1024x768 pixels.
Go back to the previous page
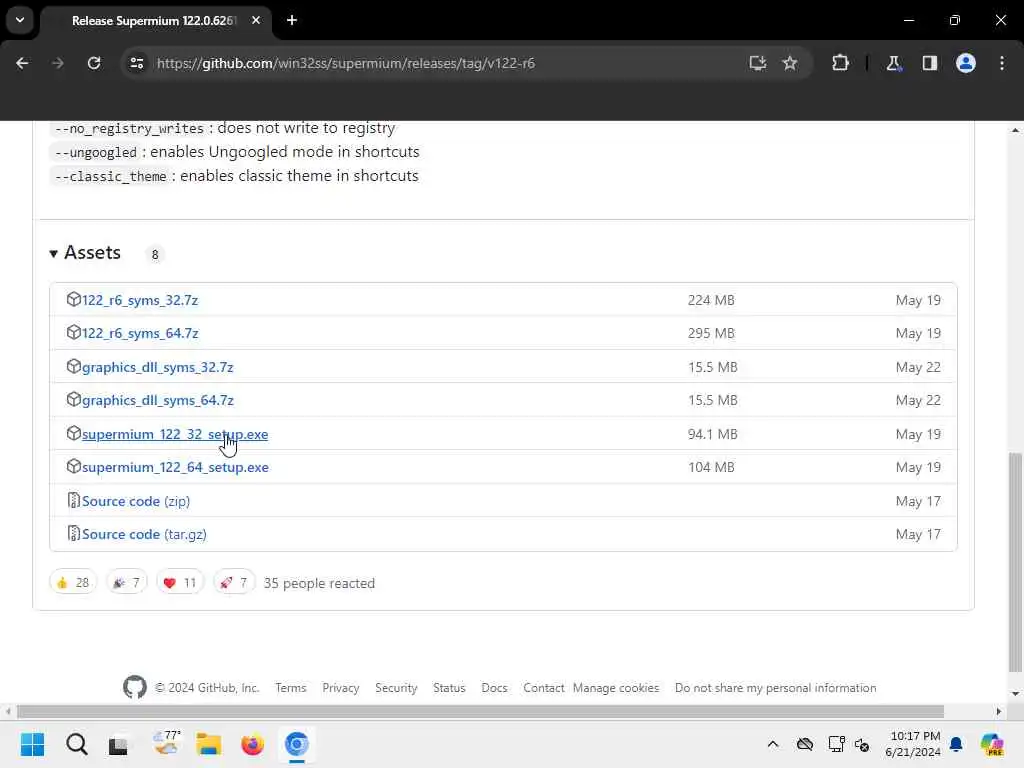pyautogui.click(x=22, y=63)
